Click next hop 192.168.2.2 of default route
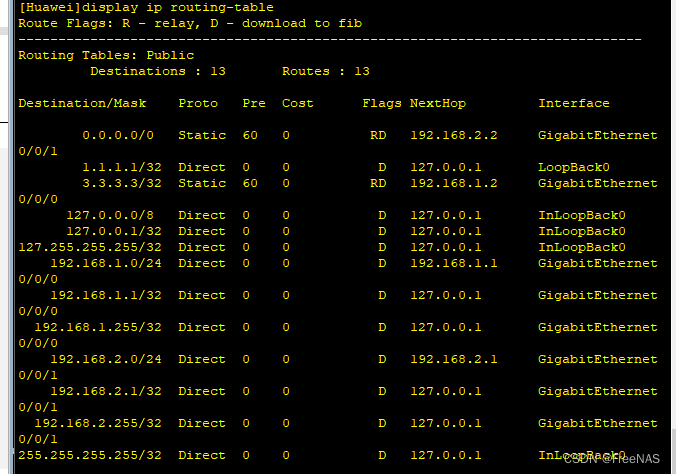Viewport: 676px width, 474px height. 454,135
